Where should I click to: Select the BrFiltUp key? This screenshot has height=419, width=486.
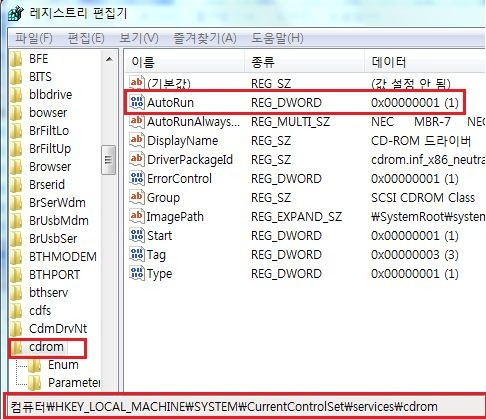[50, 149]
